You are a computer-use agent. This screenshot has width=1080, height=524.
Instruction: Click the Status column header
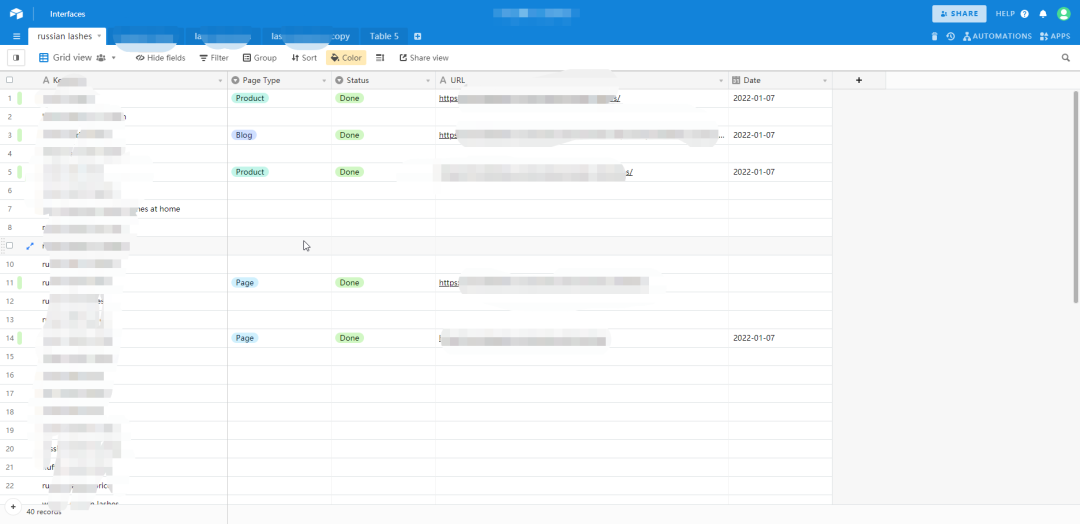[384, 81]
